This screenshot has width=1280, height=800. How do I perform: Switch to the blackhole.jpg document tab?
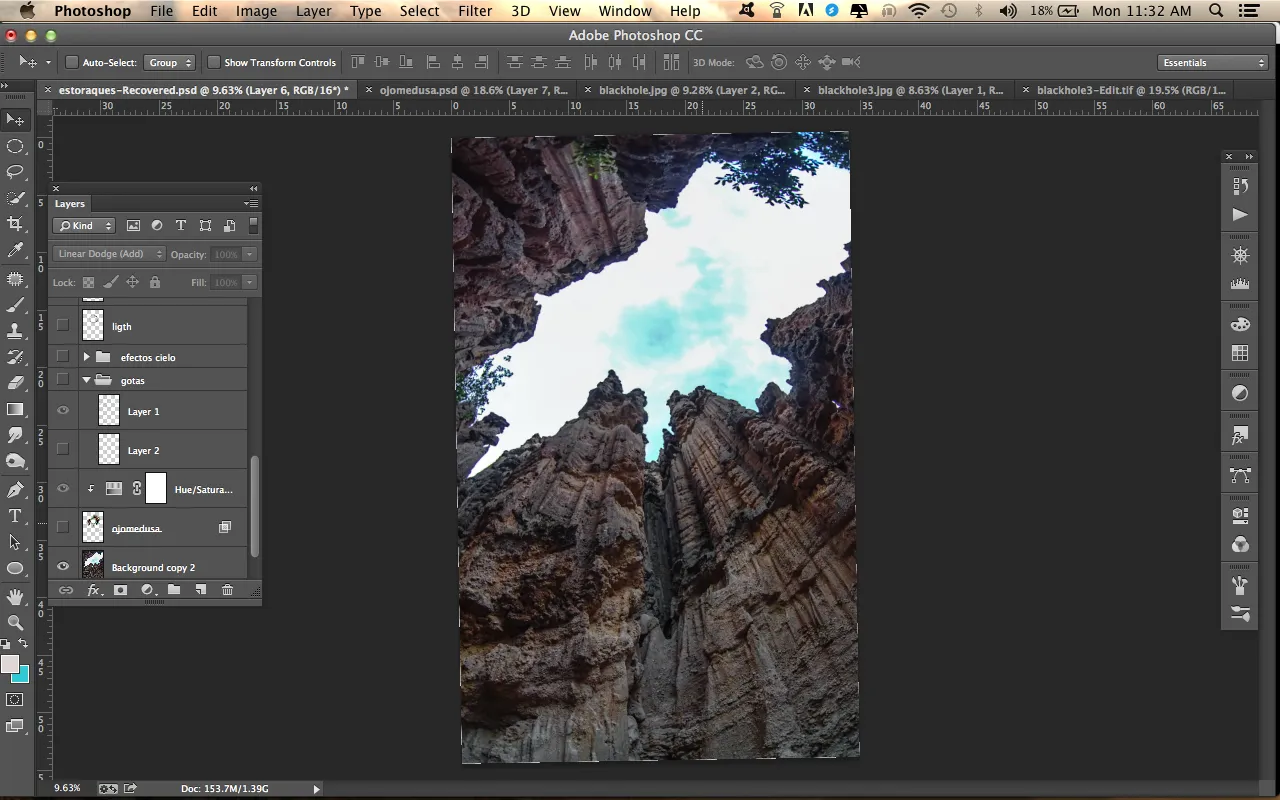686,90
